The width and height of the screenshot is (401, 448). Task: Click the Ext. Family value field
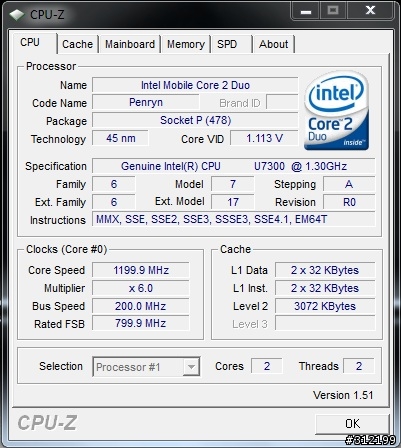click(x=114, y=202)
